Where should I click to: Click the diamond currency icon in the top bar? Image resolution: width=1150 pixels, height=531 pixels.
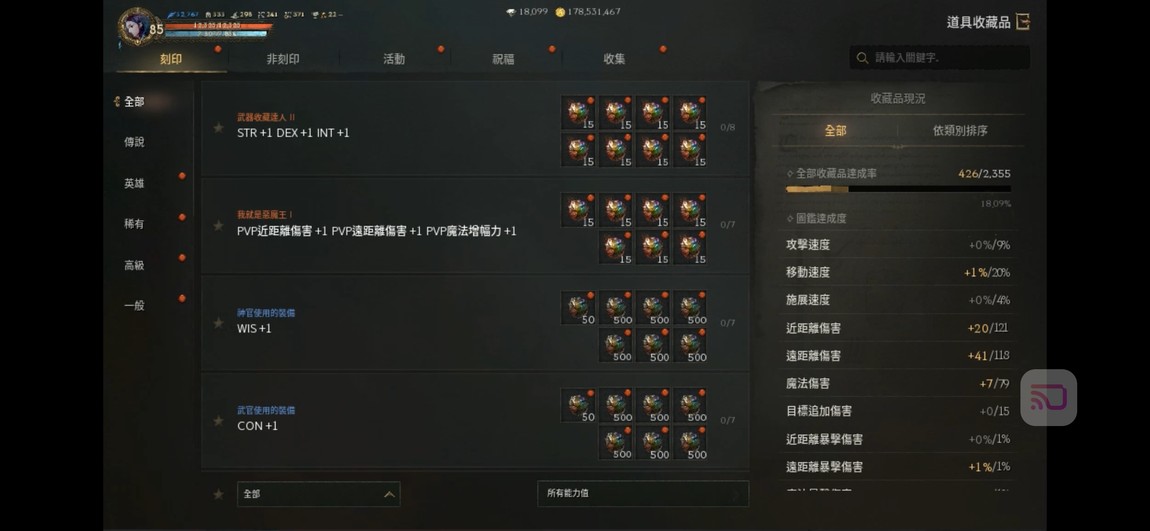pyautogui.click(x=511, y=12)
